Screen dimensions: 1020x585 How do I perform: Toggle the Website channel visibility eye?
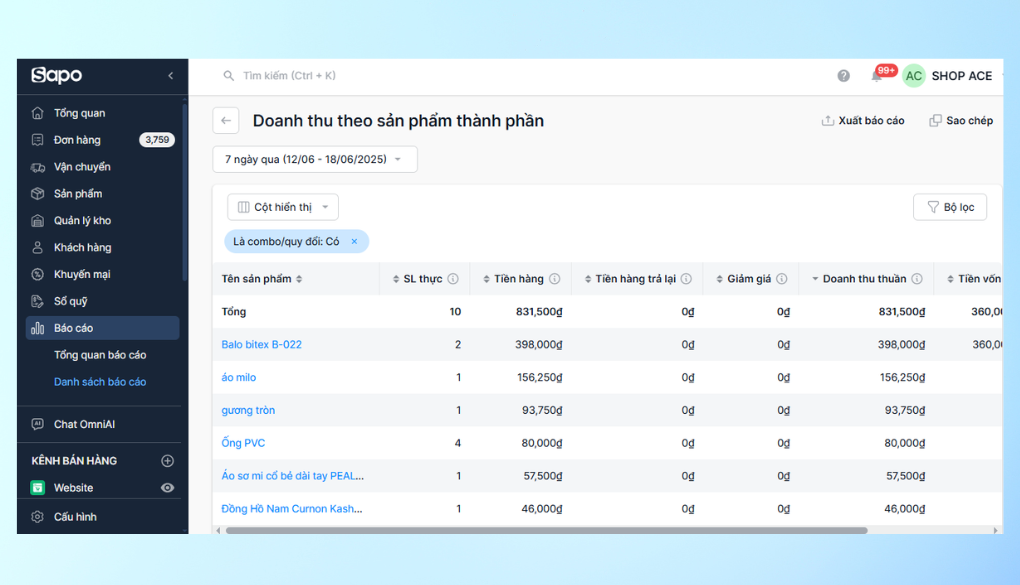coord(167,487)
